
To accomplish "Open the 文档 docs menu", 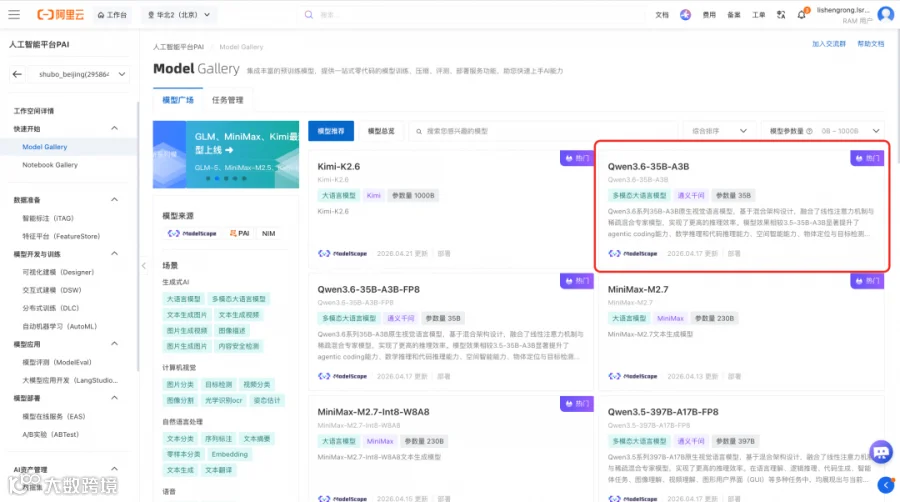I will 662,15.
